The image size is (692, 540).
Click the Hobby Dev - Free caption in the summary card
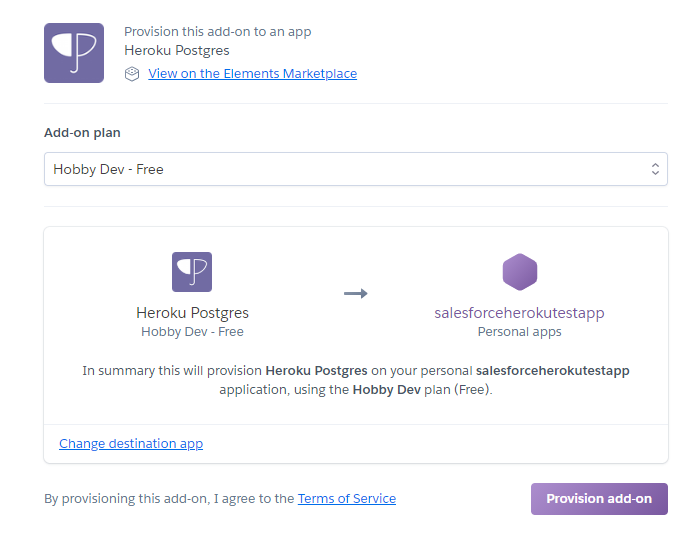(x=192, y=332)
